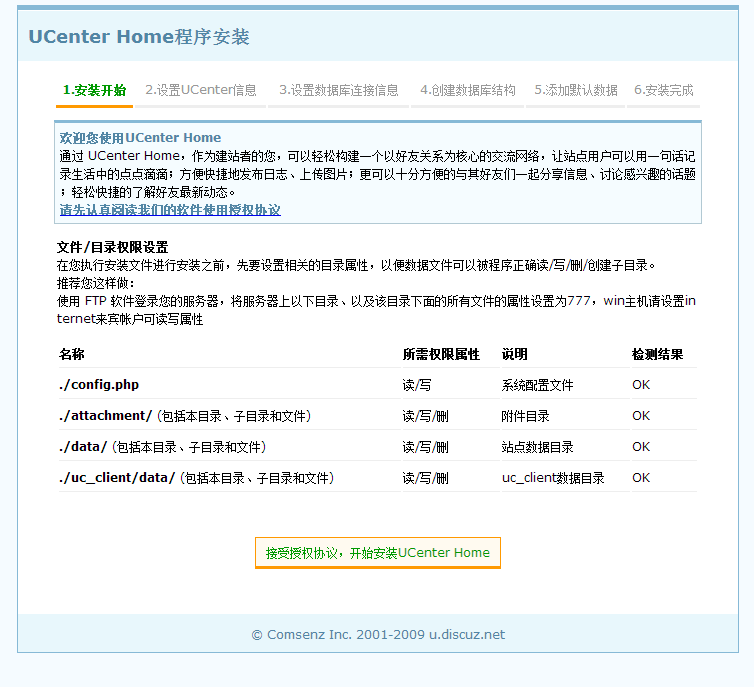The width and height of the screenshot is (754, 687).
Task: Click the UCenter Home程序安装 page title
Action: tap(139, 37)
